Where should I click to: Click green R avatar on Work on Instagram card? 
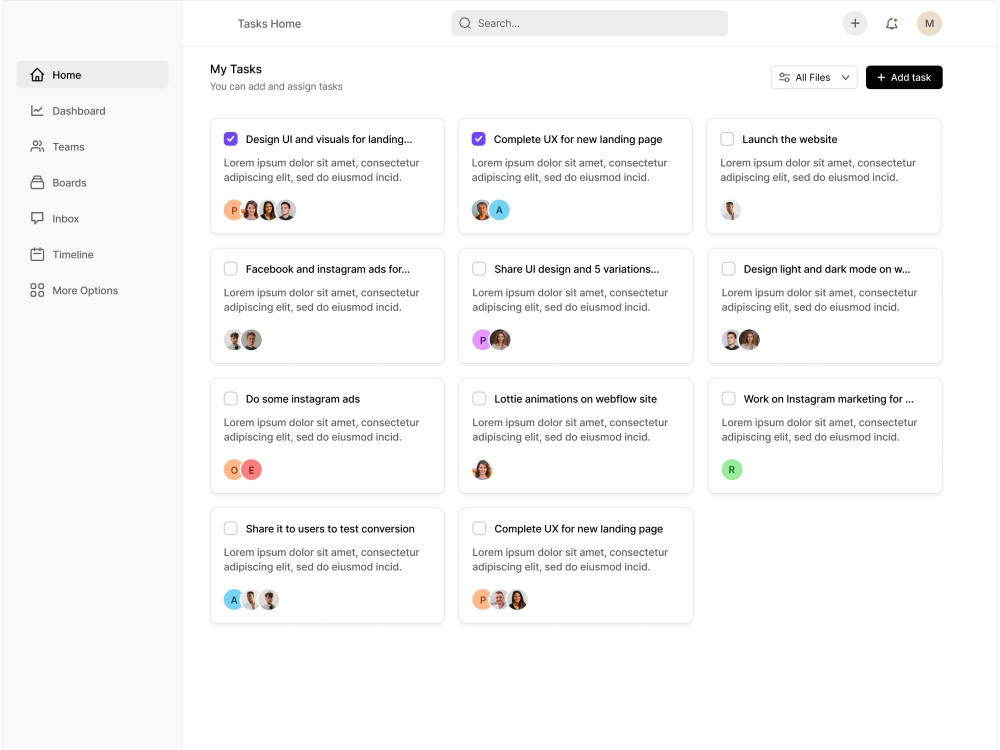point(732,470)
